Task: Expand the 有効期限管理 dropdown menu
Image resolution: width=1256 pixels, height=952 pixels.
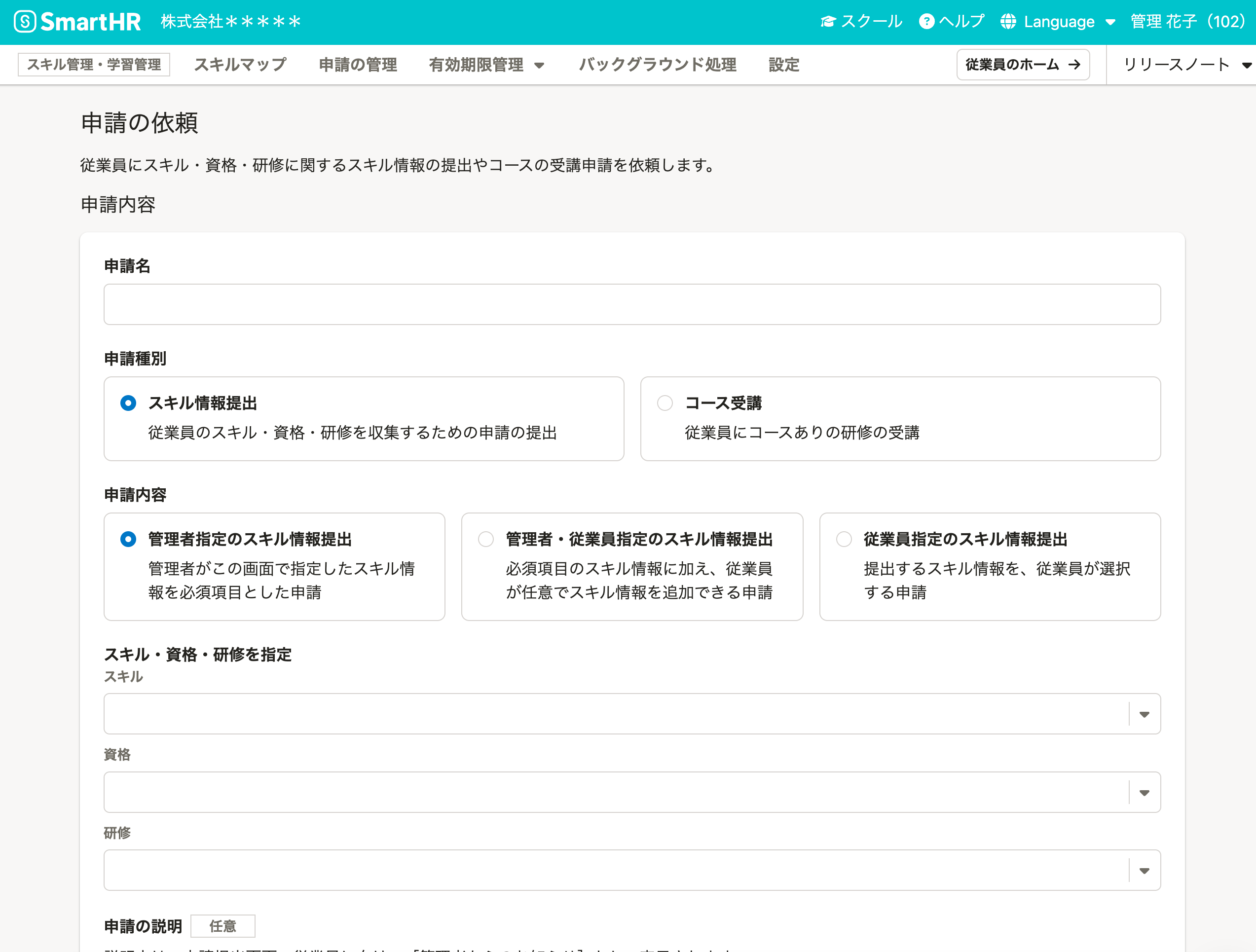Action: click(486, 65)
